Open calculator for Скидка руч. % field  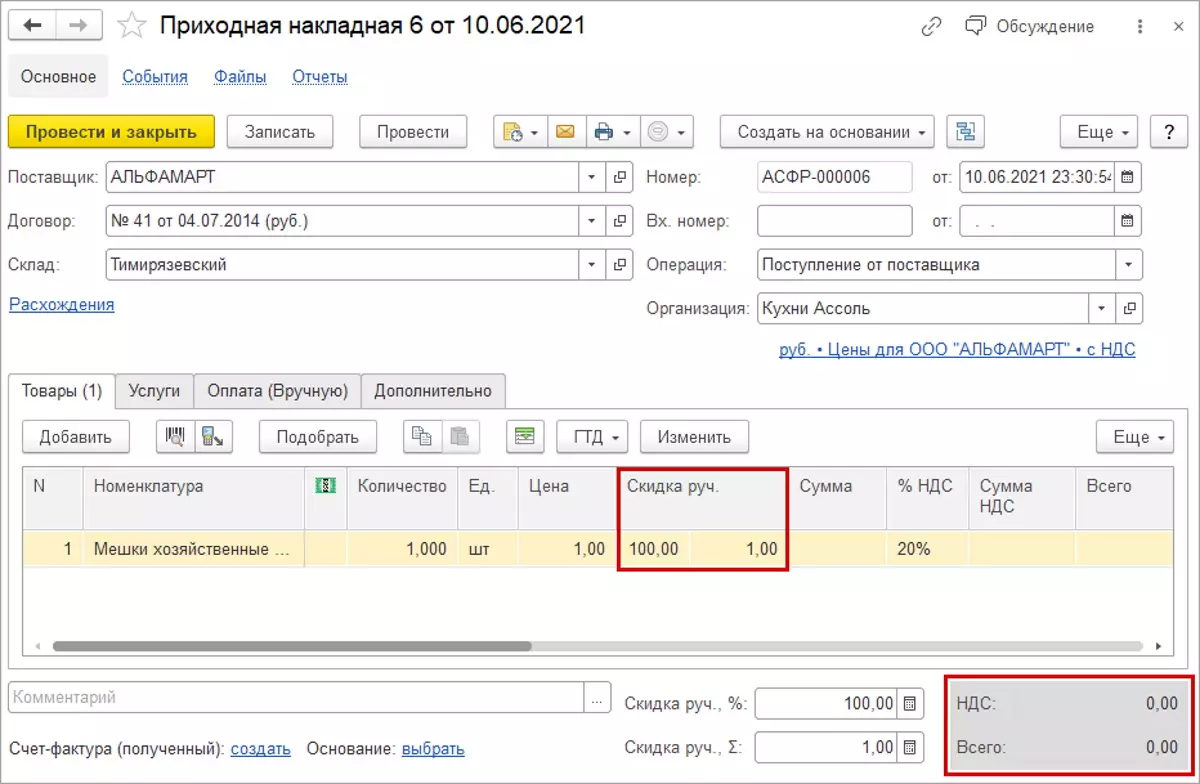(910, 704)
